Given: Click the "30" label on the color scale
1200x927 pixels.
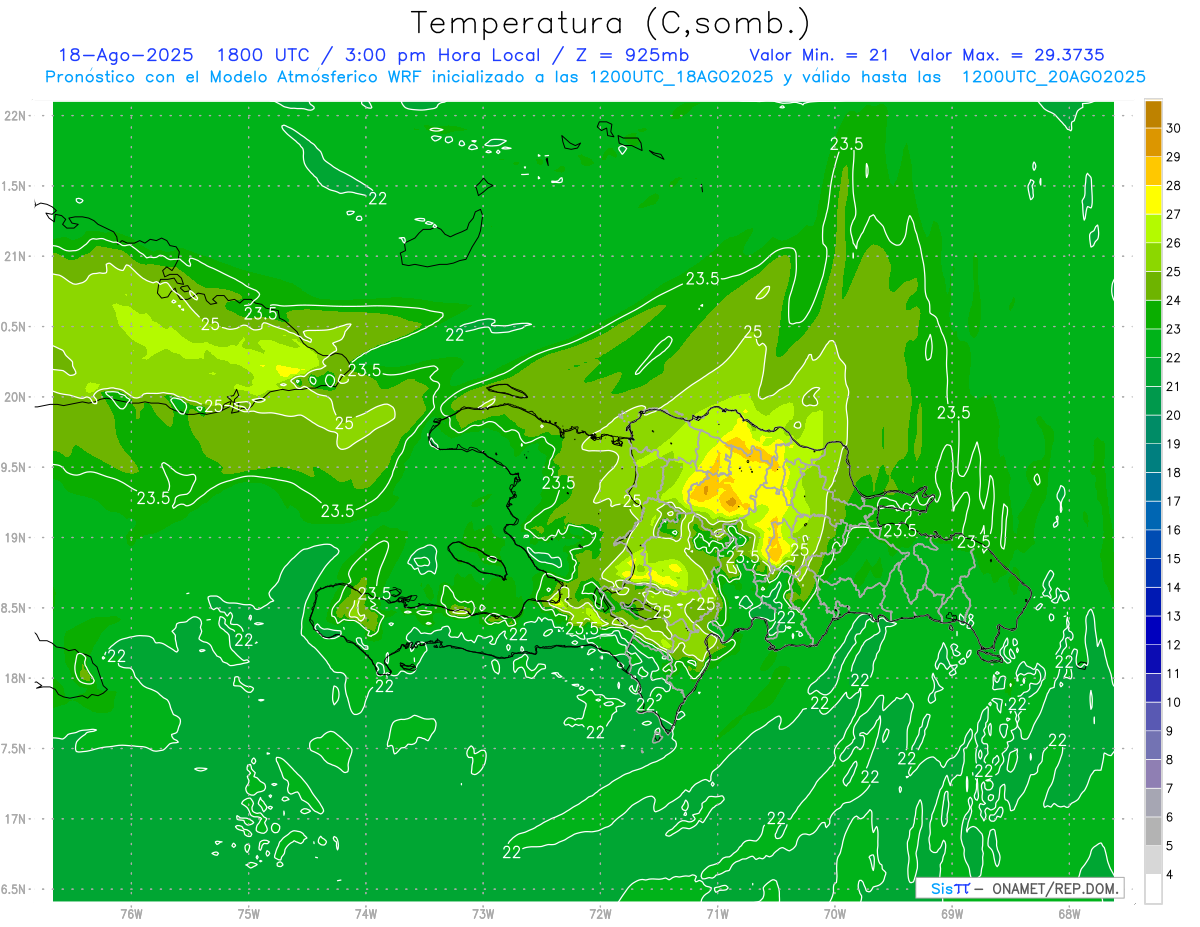Looking at the screenshot, I should tap(1173, 128).
